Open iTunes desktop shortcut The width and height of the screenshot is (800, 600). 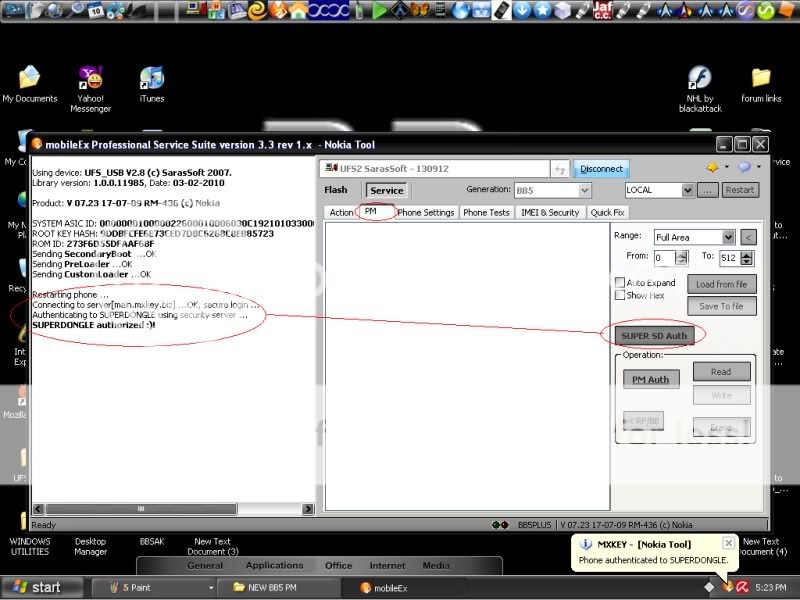[152, 85]
